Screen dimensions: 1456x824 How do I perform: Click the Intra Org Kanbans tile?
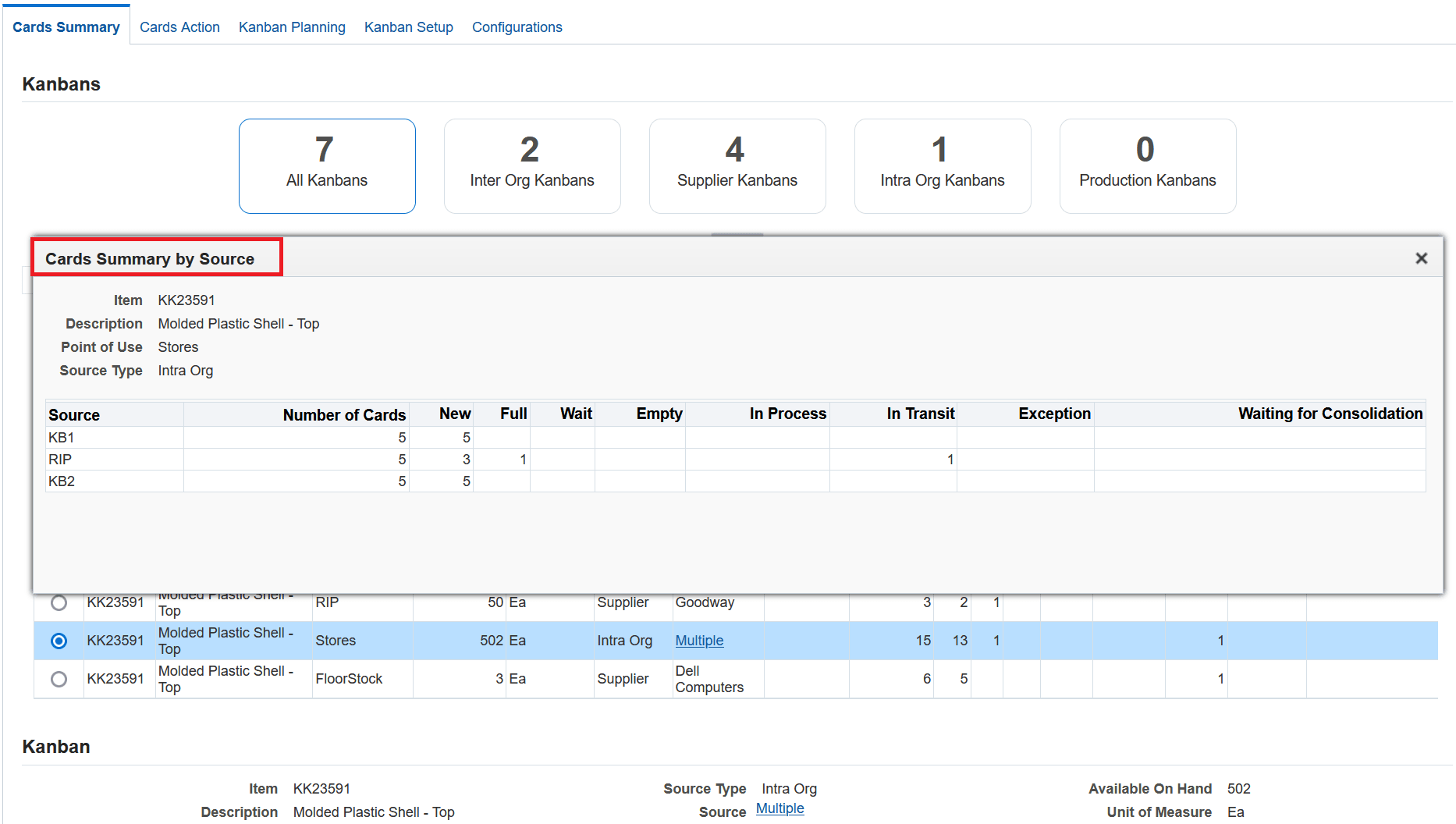click(943, 165)
